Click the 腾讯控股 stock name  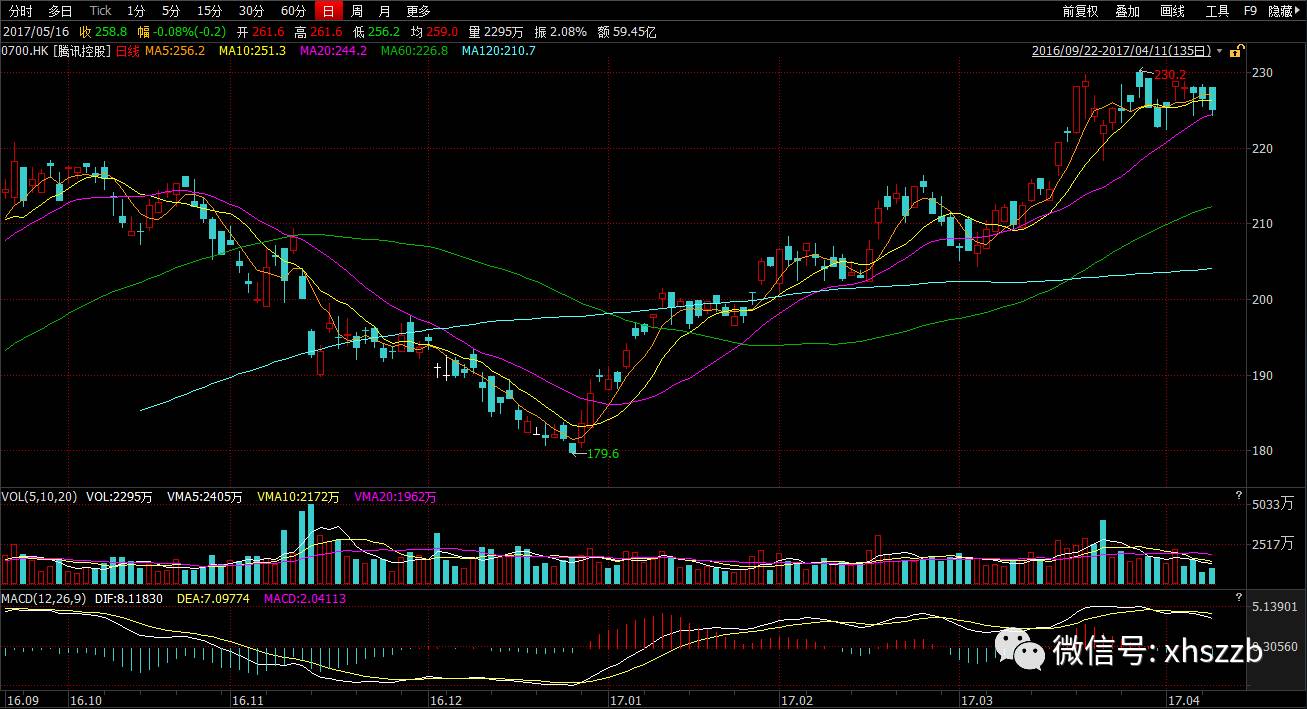83,50
